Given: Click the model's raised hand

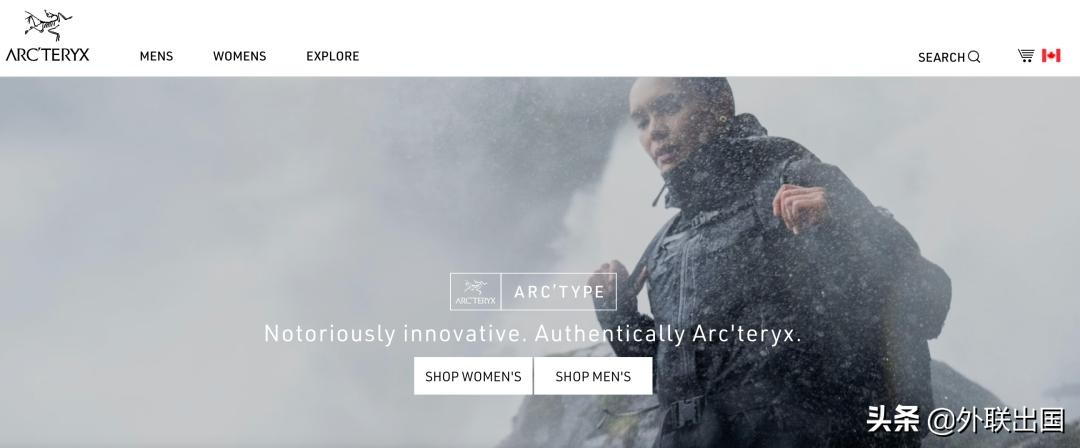Looking at the screenshot, I should (x=799, y=206).
